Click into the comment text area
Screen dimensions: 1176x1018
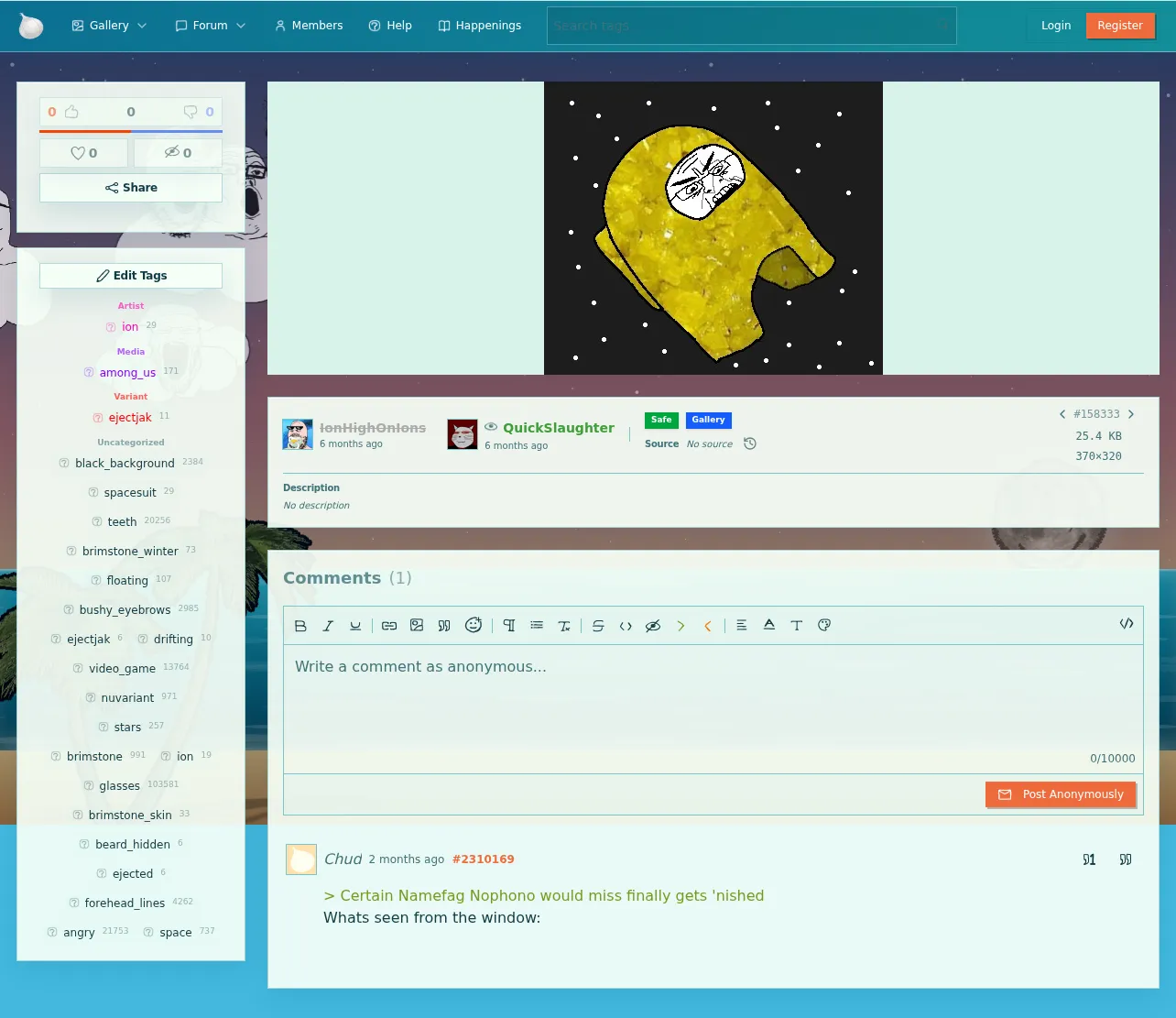(713, 709)
